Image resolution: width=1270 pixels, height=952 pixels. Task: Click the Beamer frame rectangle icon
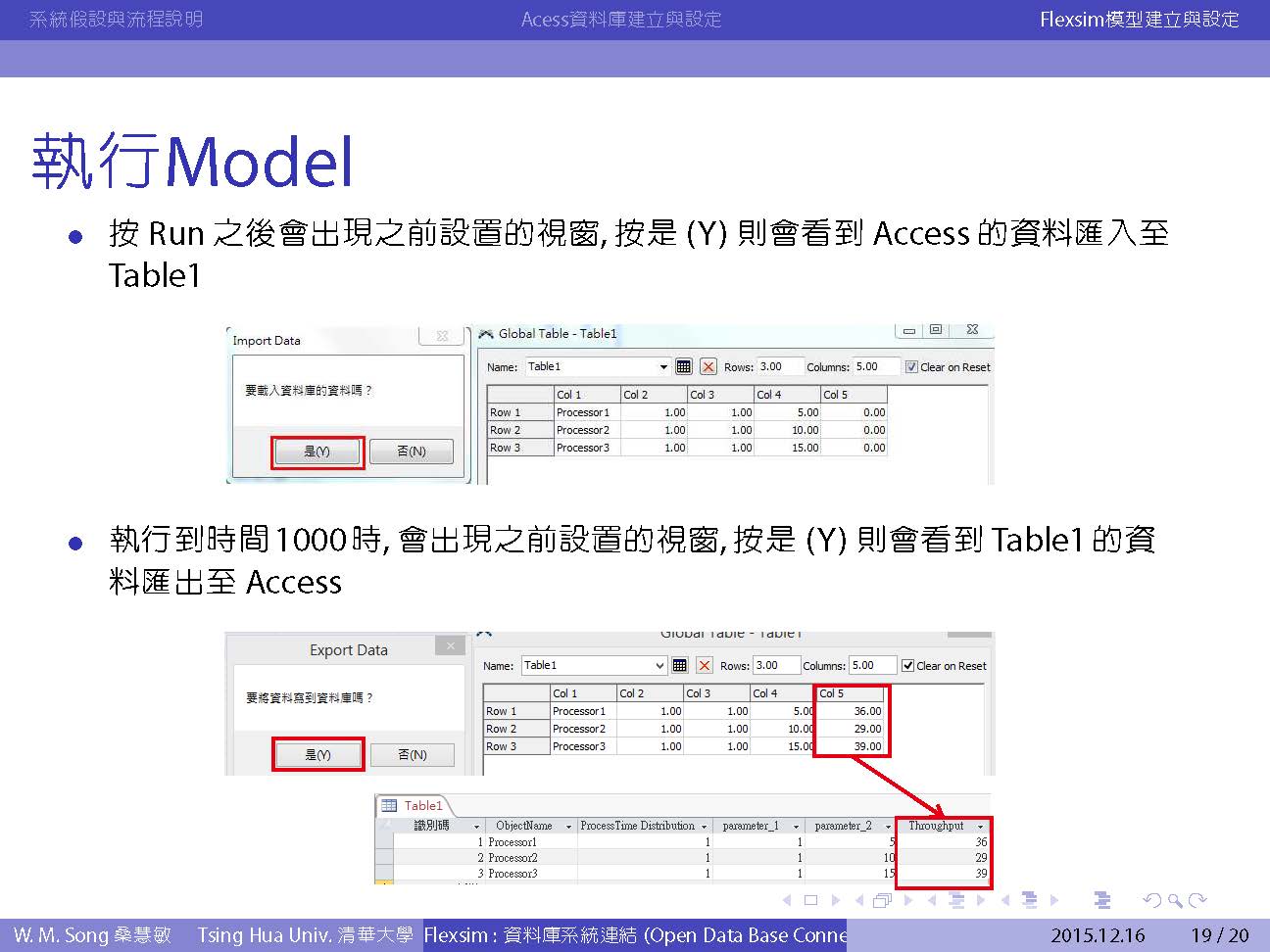[810, 900]
